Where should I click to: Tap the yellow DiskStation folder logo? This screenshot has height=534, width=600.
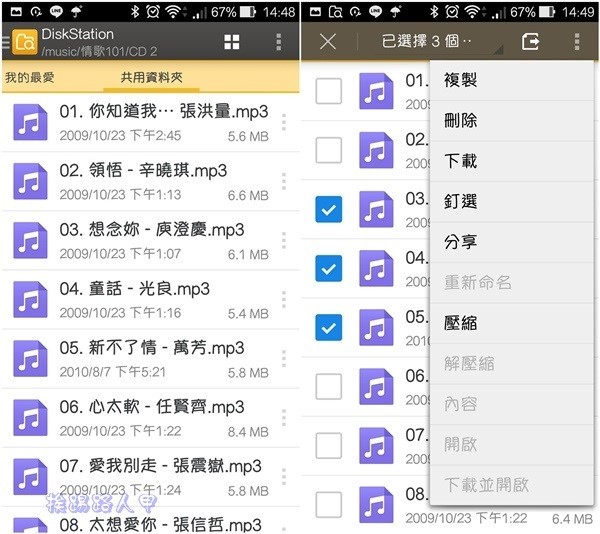25,42
